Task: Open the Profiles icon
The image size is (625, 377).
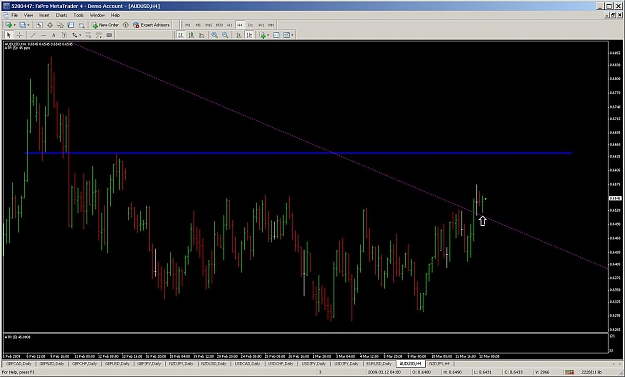Action: [x=22, y=25]
